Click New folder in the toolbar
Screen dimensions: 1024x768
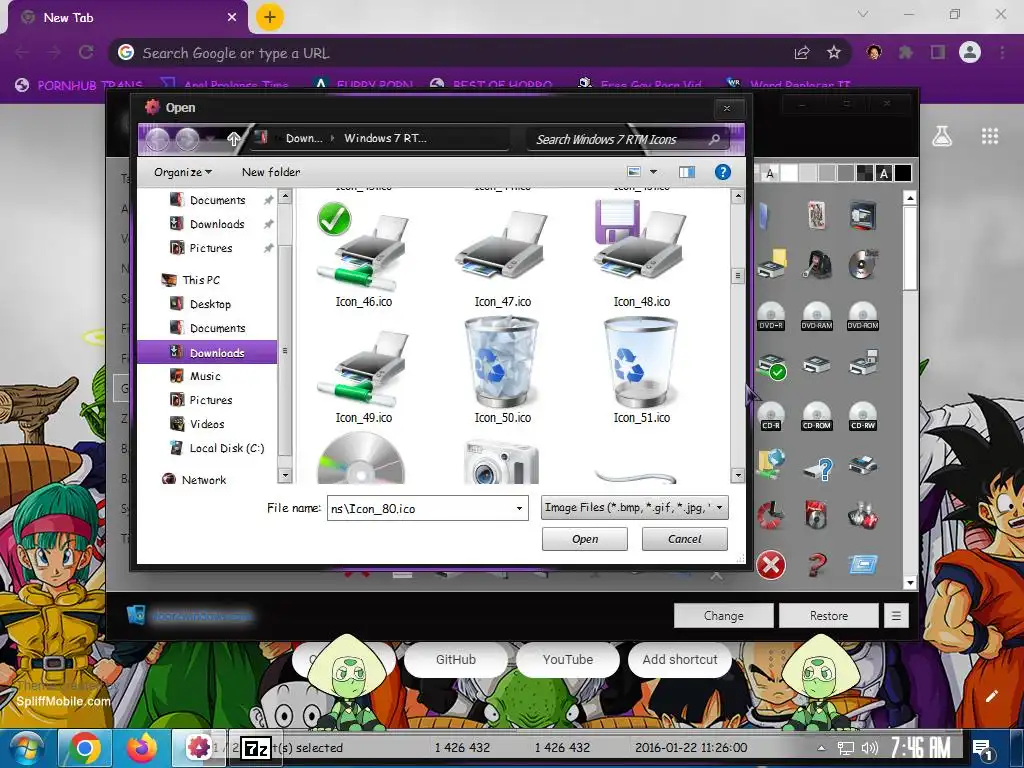tap(271, 172)
